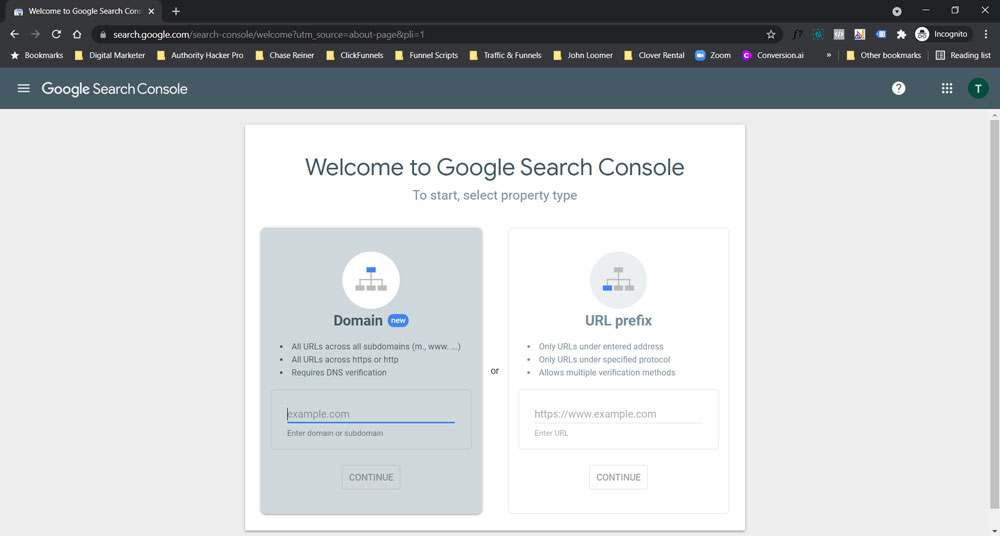Screen dimensions: 1000x536
Task: Open the Help question mark icon
Action: tap(899, 89)
